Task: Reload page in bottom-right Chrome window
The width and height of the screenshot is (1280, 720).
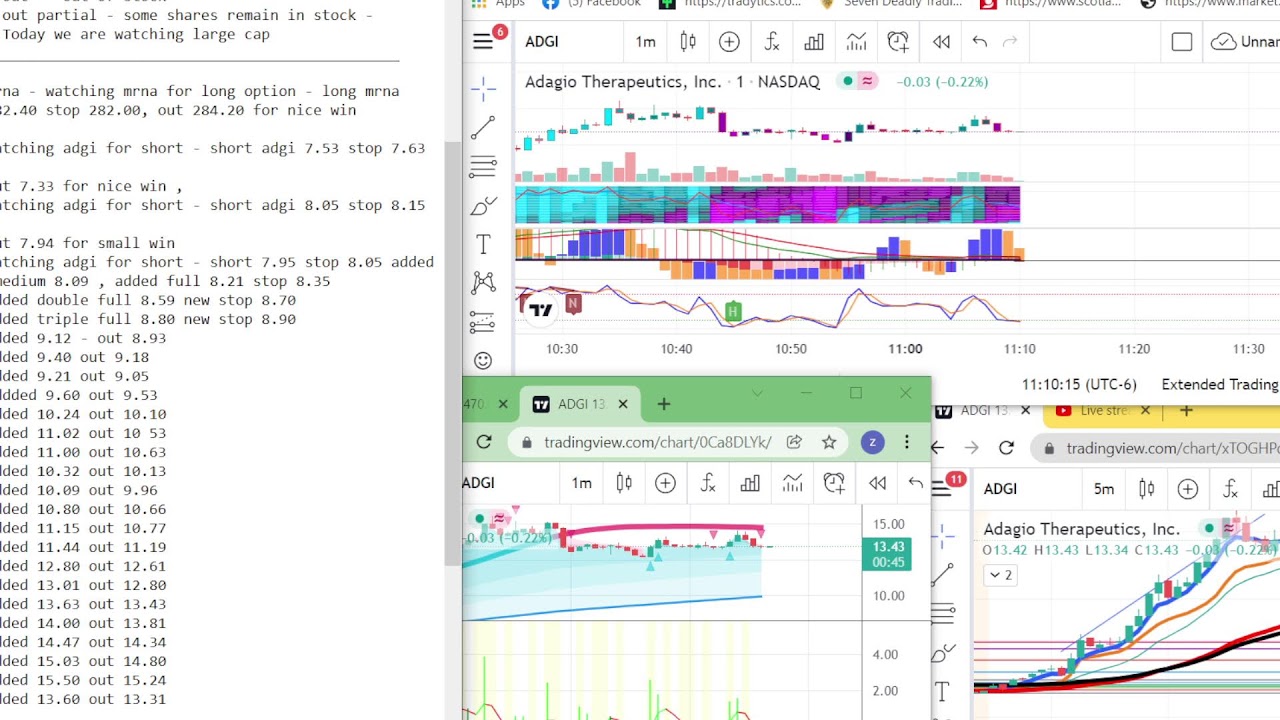Action: [x=1006, y=448]
